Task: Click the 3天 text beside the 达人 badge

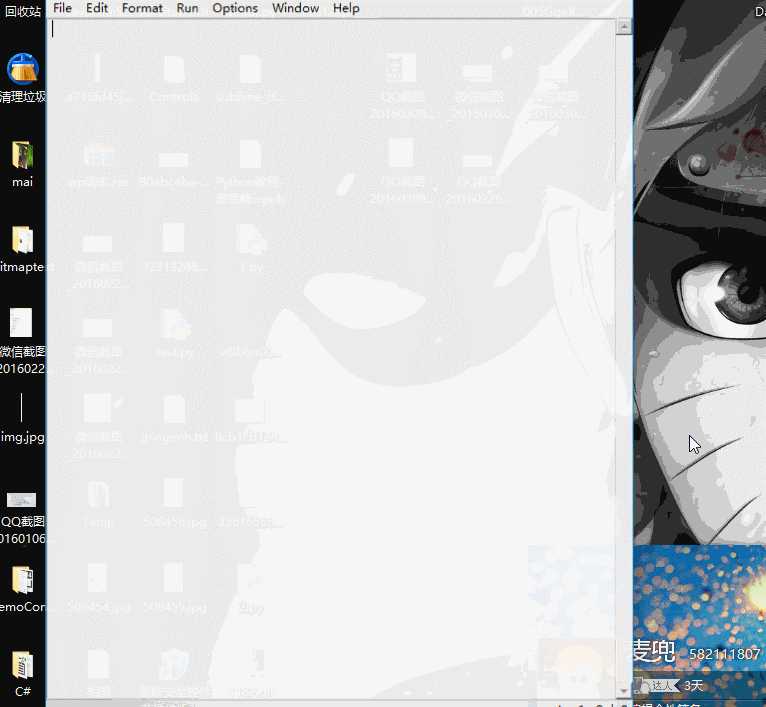Action: (693, 686)
